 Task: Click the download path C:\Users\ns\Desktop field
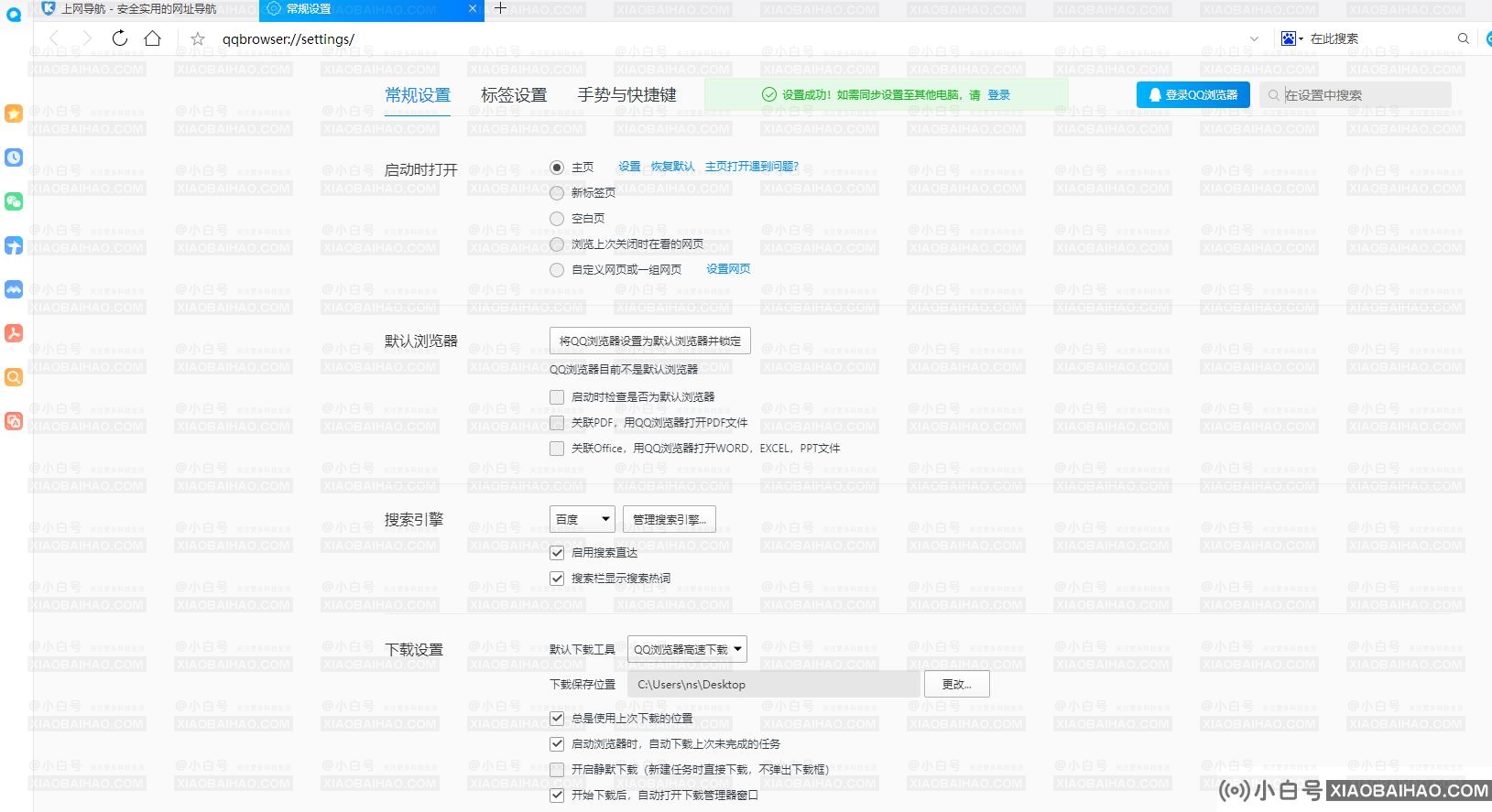pyautogui.click(x=774, y=684)
